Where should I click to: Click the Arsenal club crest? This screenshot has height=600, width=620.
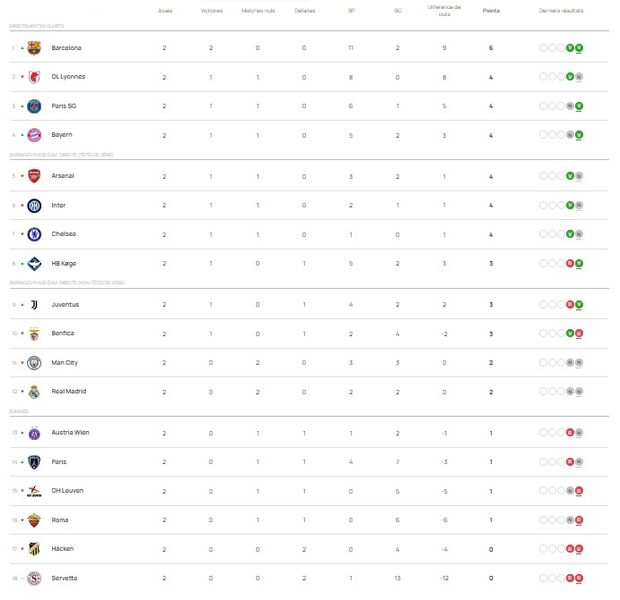34,176
